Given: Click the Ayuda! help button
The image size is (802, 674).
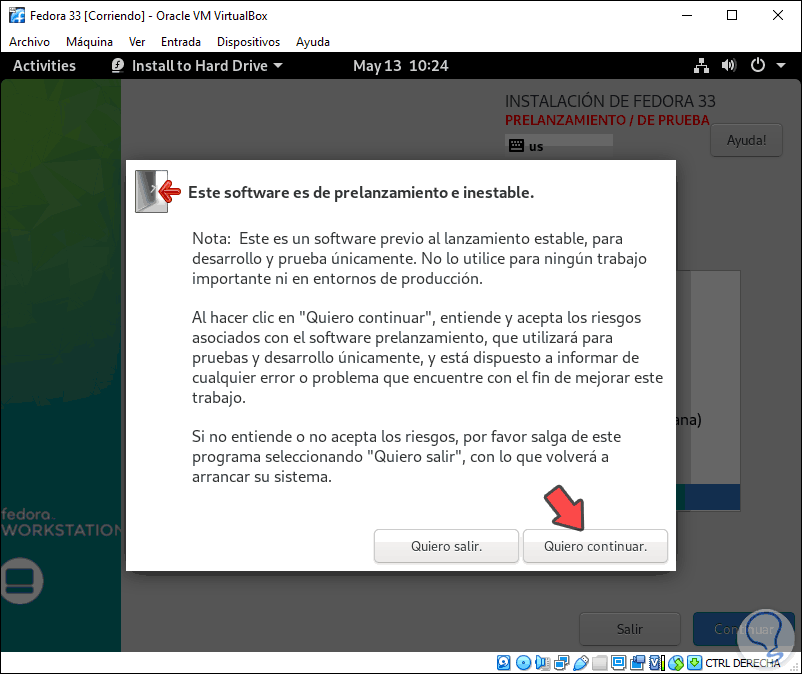Looking at the screenshot, I should click(x=746, y=140).
